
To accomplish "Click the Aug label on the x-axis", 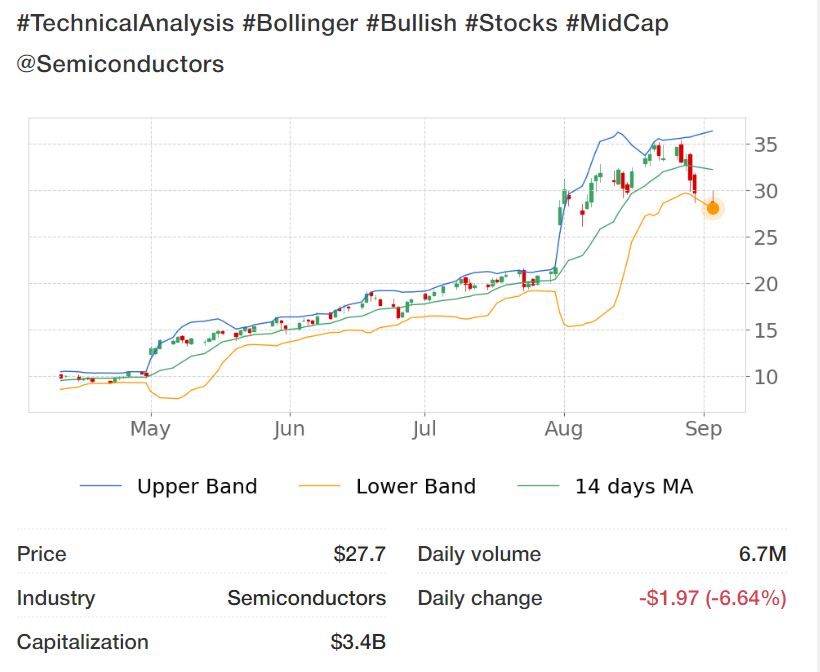I will click(x=564, y=429).
